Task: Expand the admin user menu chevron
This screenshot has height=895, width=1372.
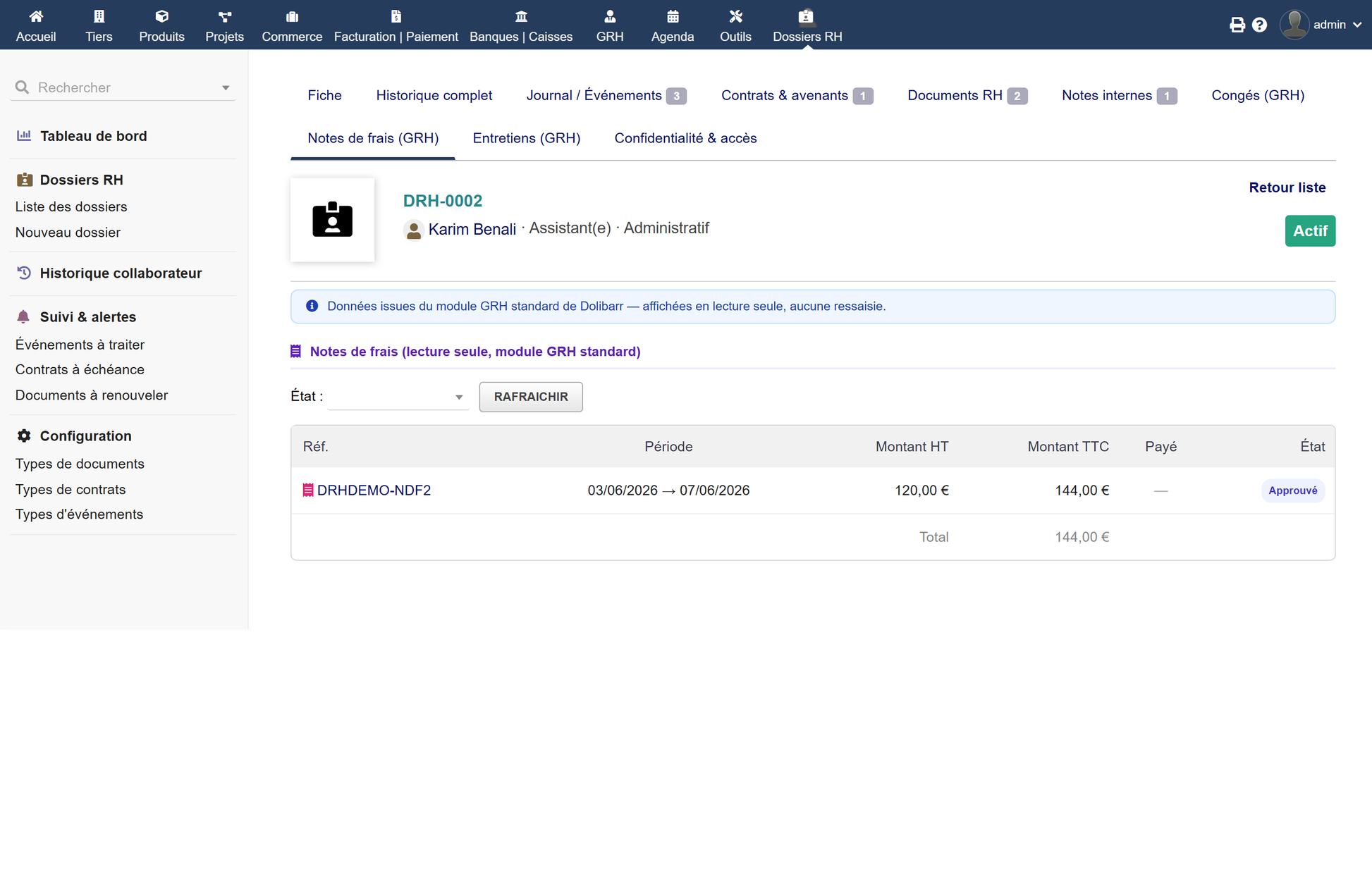Action: point(1357,25)
